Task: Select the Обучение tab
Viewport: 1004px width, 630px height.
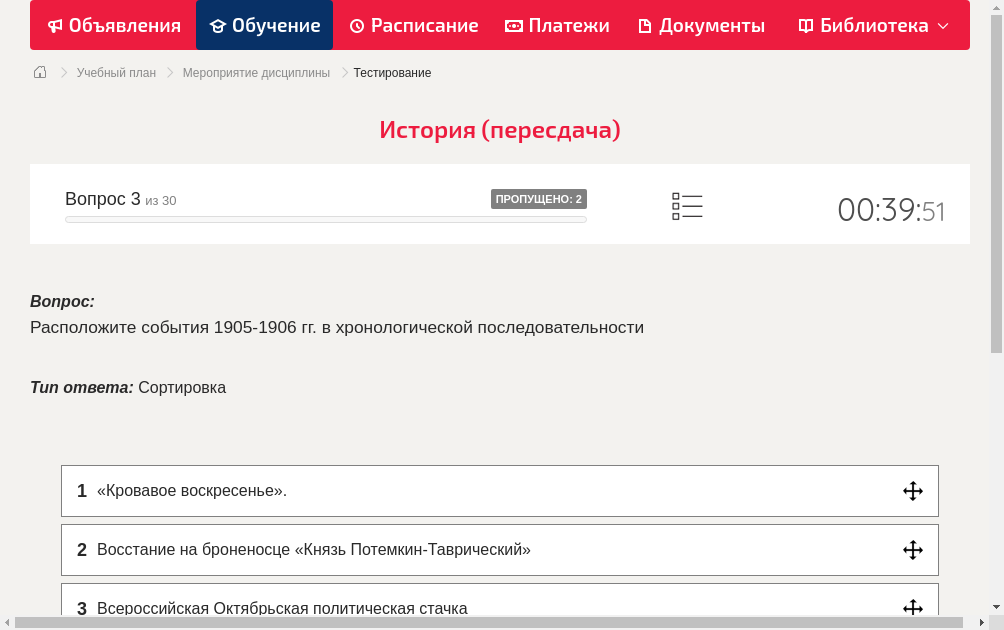Action: pos(264,26)
